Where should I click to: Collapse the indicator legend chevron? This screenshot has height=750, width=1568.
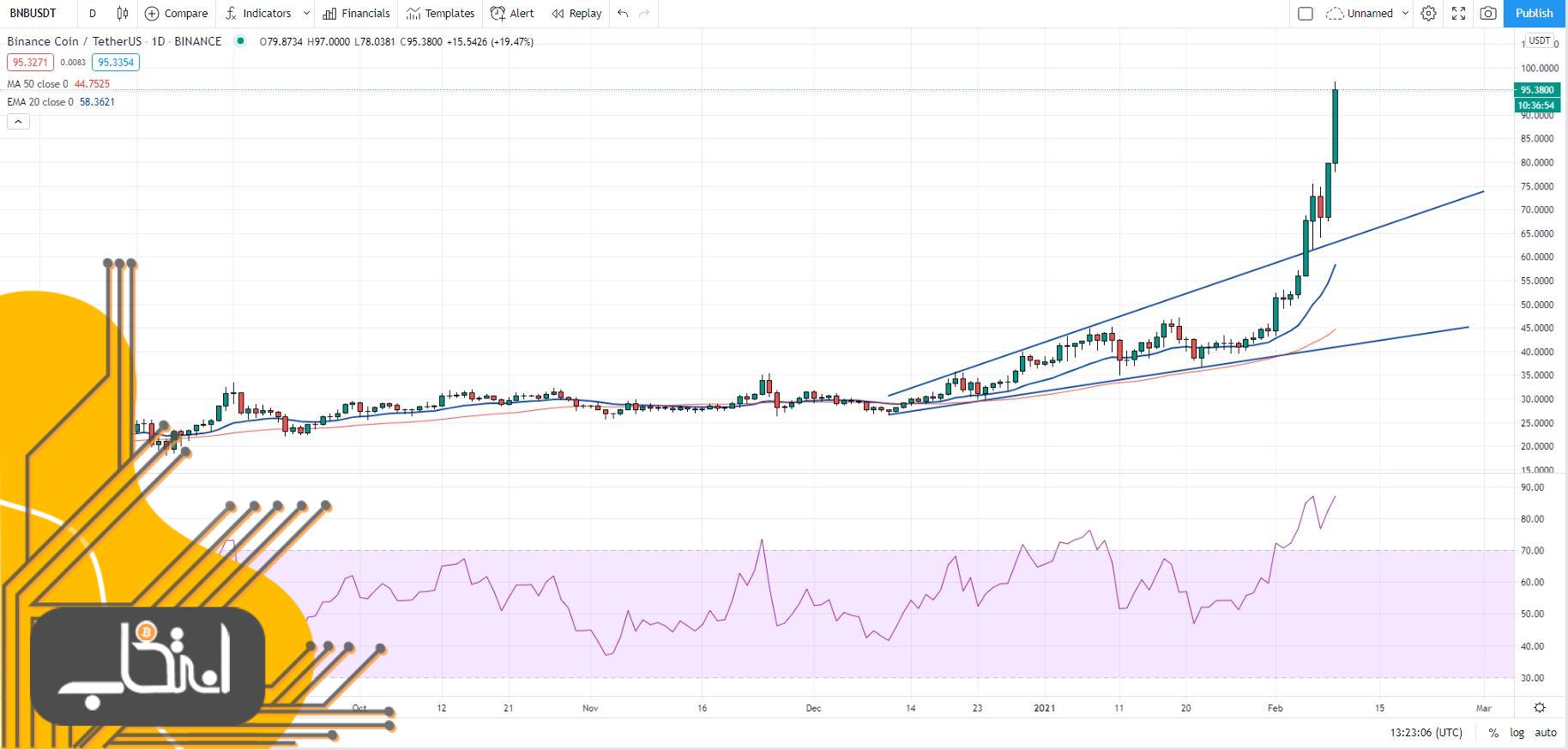click(18, 122)
